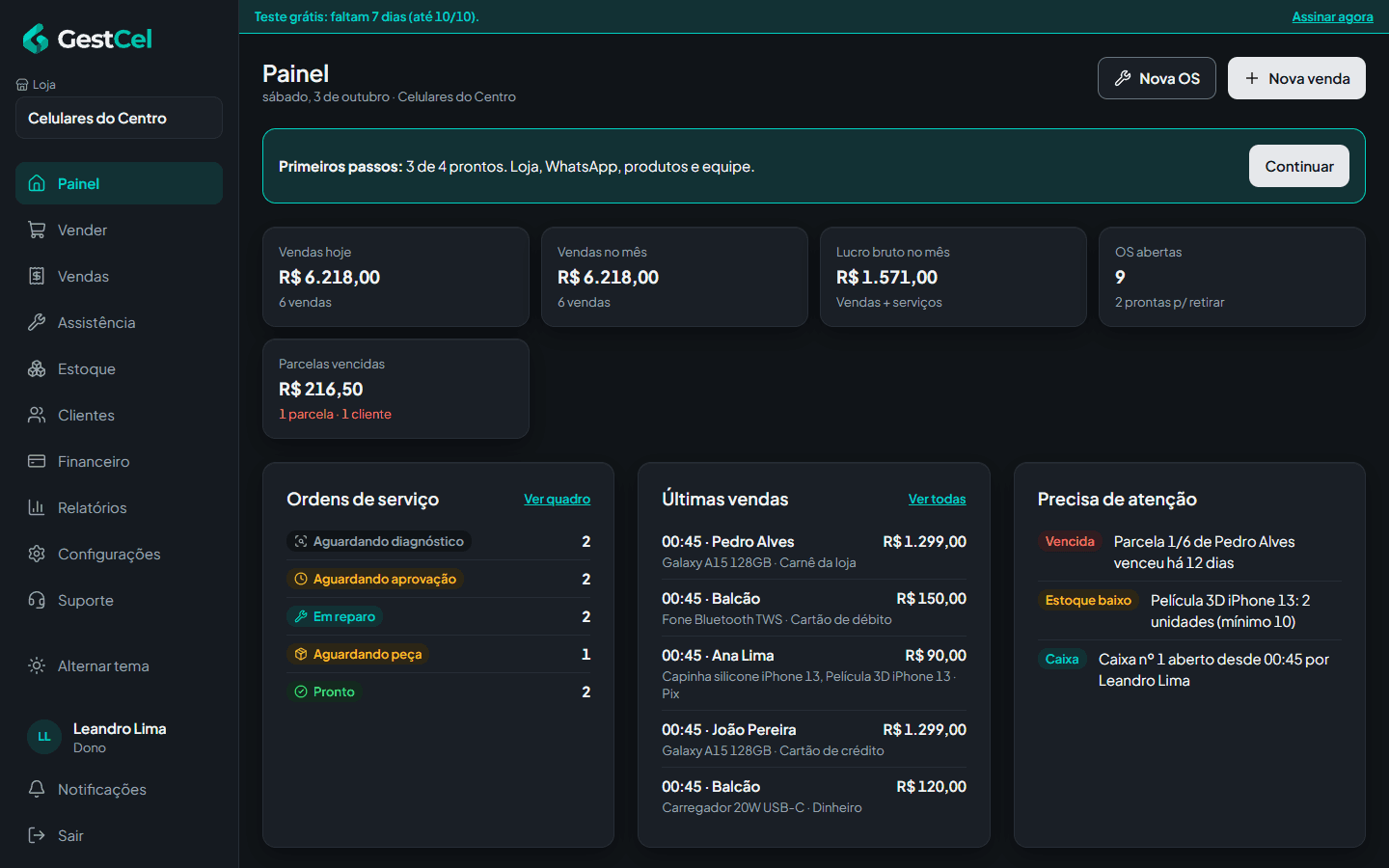Screen dimensions: 1389x868
Task: Open the Caixa nº 1 aberto alert text
Action: 1214,669
